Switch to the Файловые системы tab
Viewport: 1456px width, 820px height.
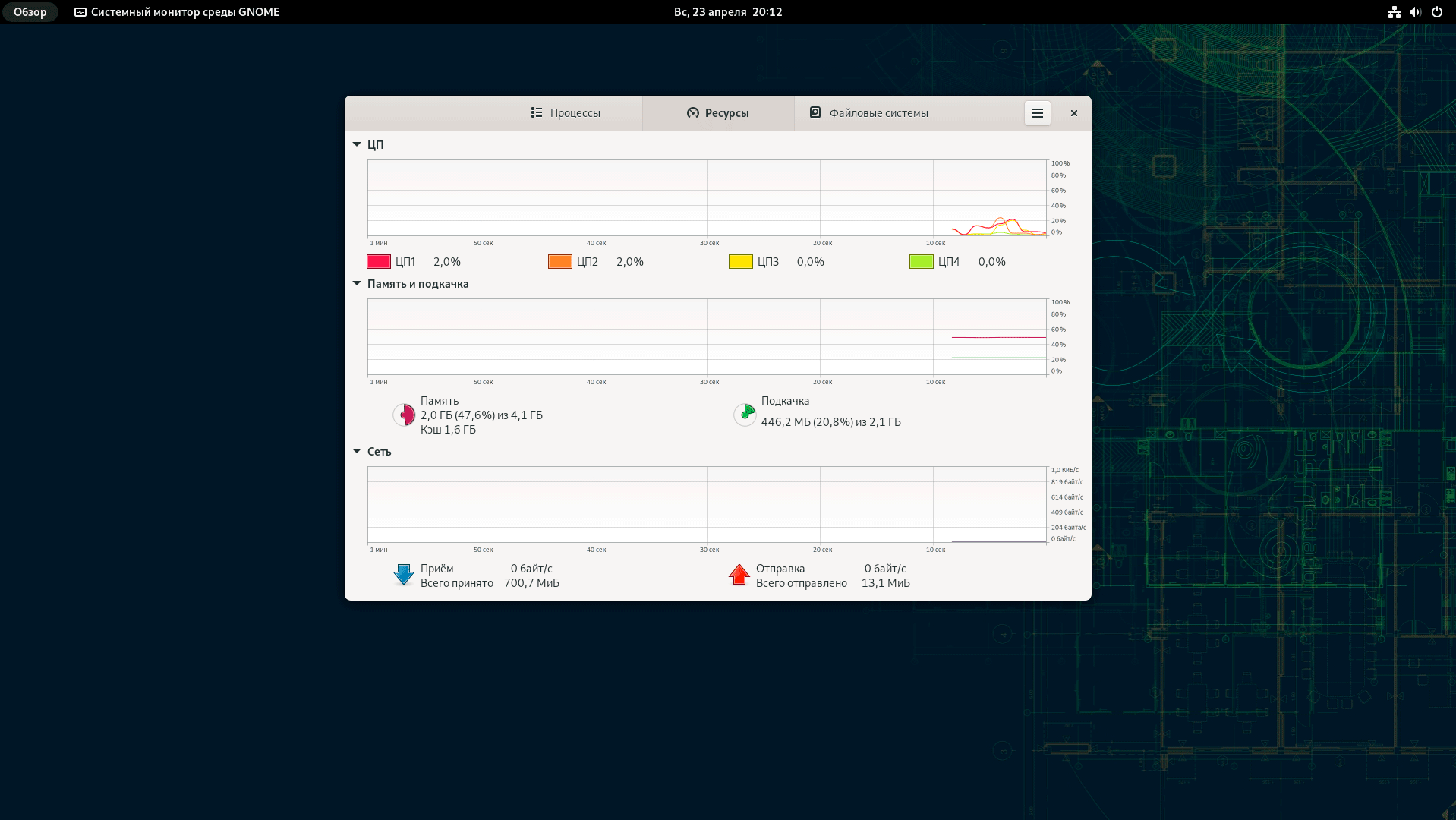pyautogui.click(x=869, y=113)
